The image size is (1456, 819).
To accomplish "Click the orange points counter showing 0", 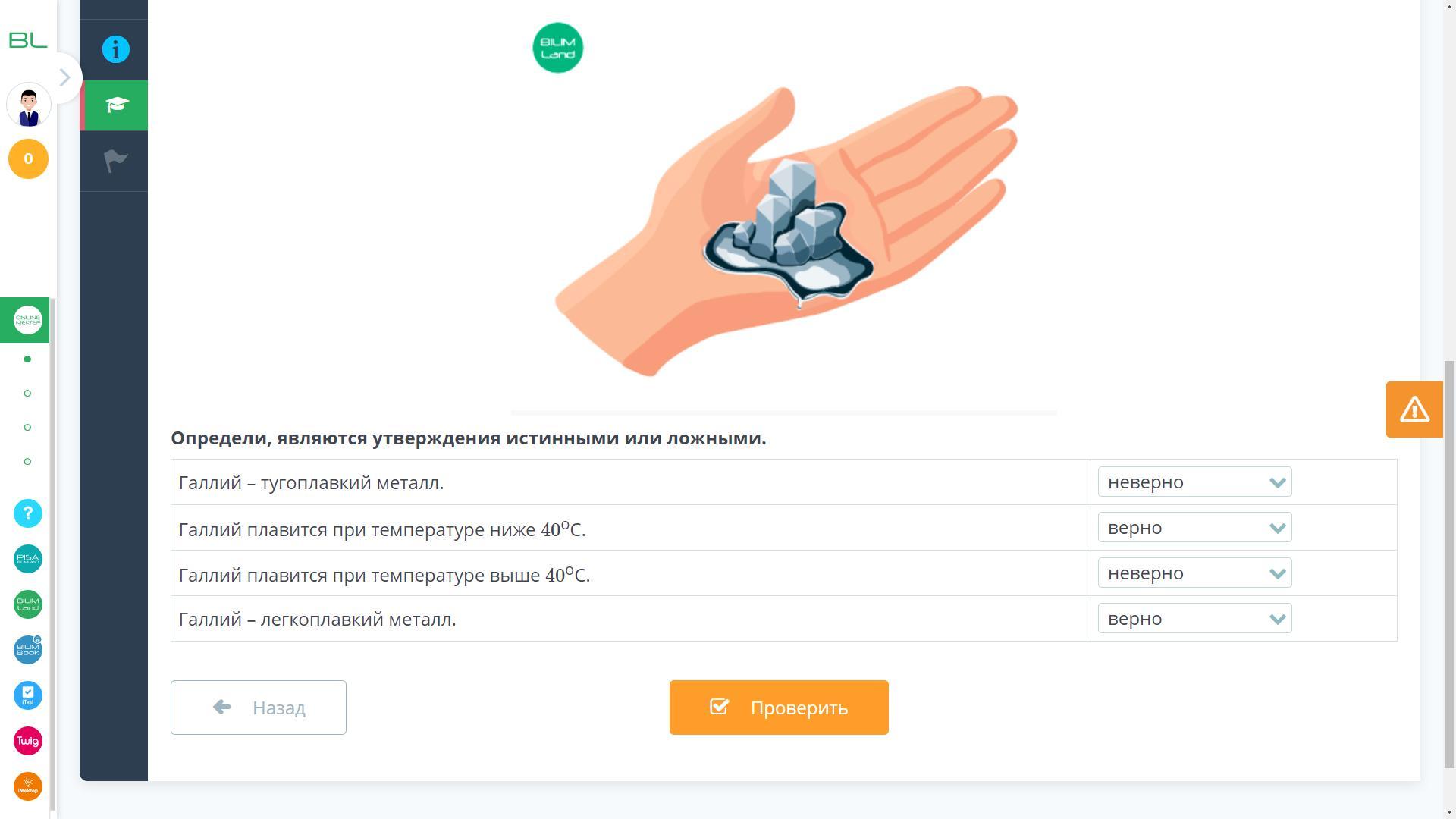I will tap(28, 159).
